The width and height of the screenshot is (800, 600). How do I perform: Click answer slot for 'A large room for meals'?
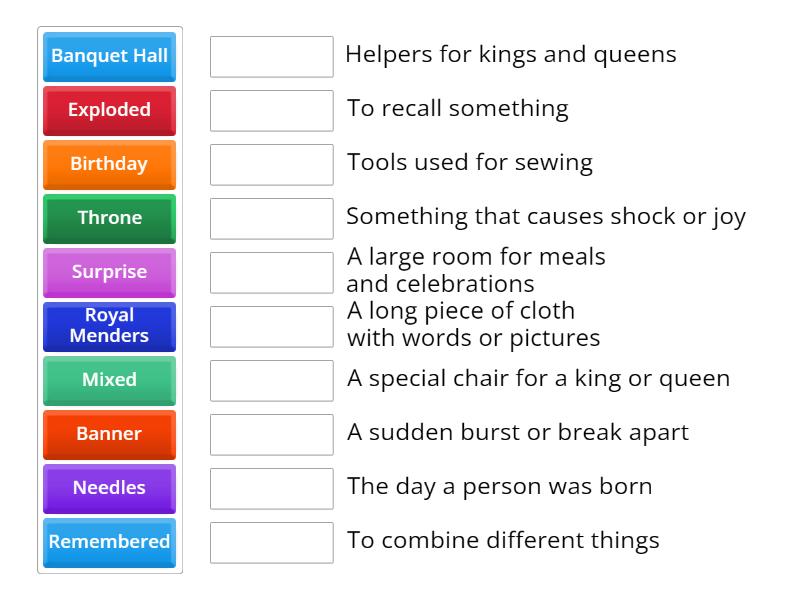(271, 272)
